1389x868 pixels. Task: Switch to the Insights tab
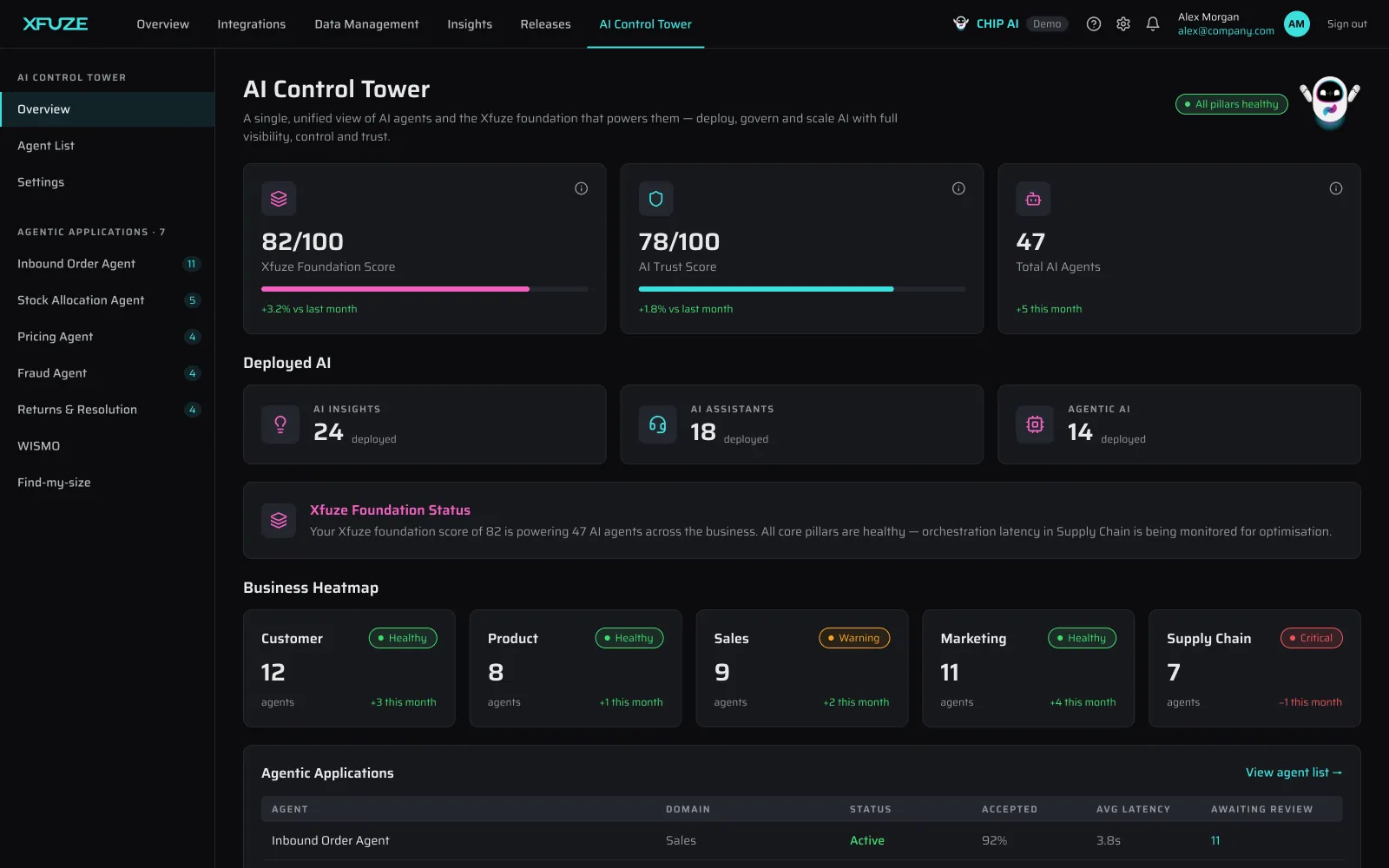tap(470, 24)
